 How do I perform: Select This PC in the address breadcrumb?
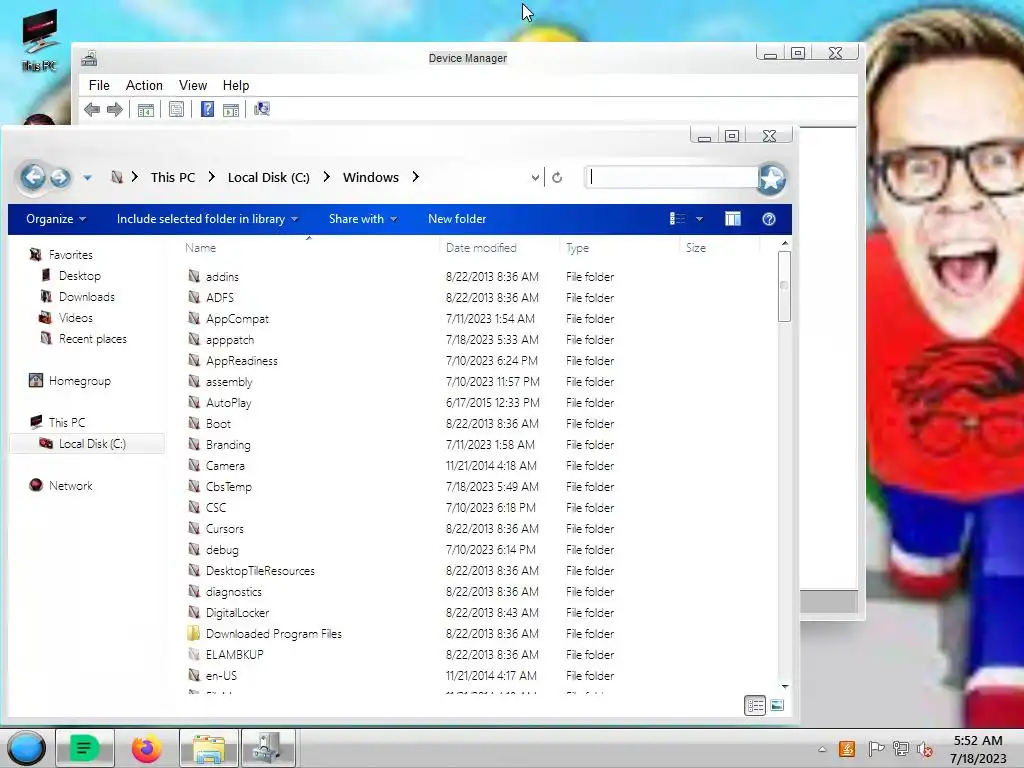pyautogui.click(x=172, y=178)
